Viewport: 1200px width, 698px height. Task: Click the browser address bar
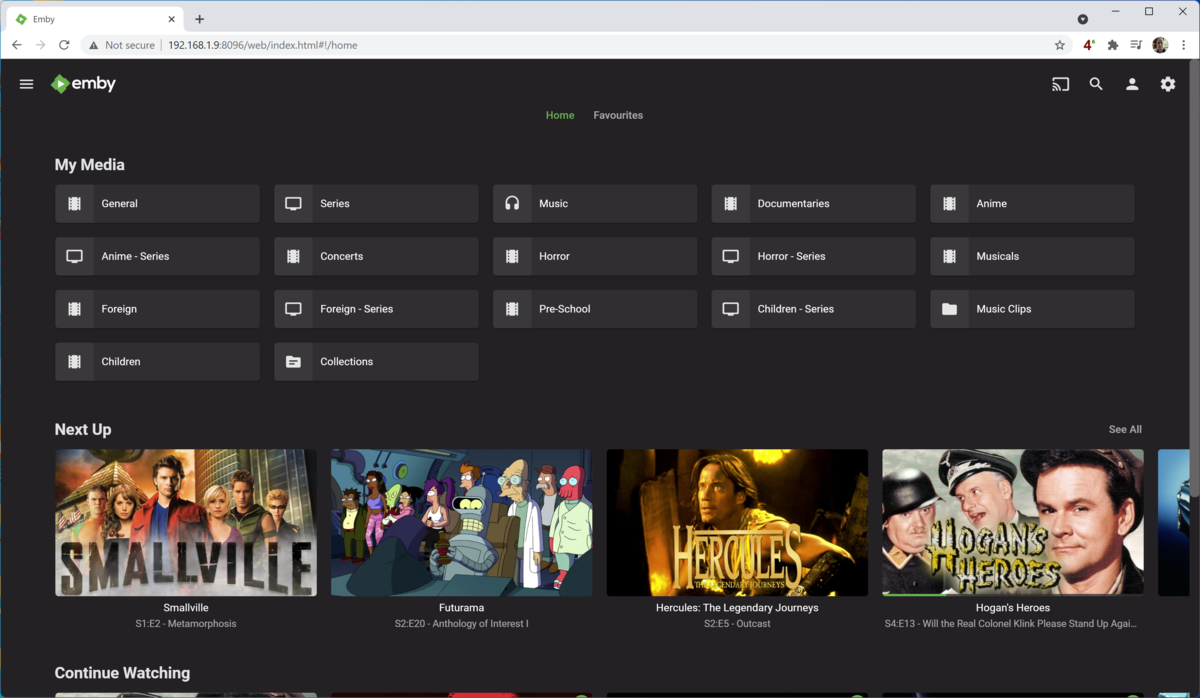600,45
